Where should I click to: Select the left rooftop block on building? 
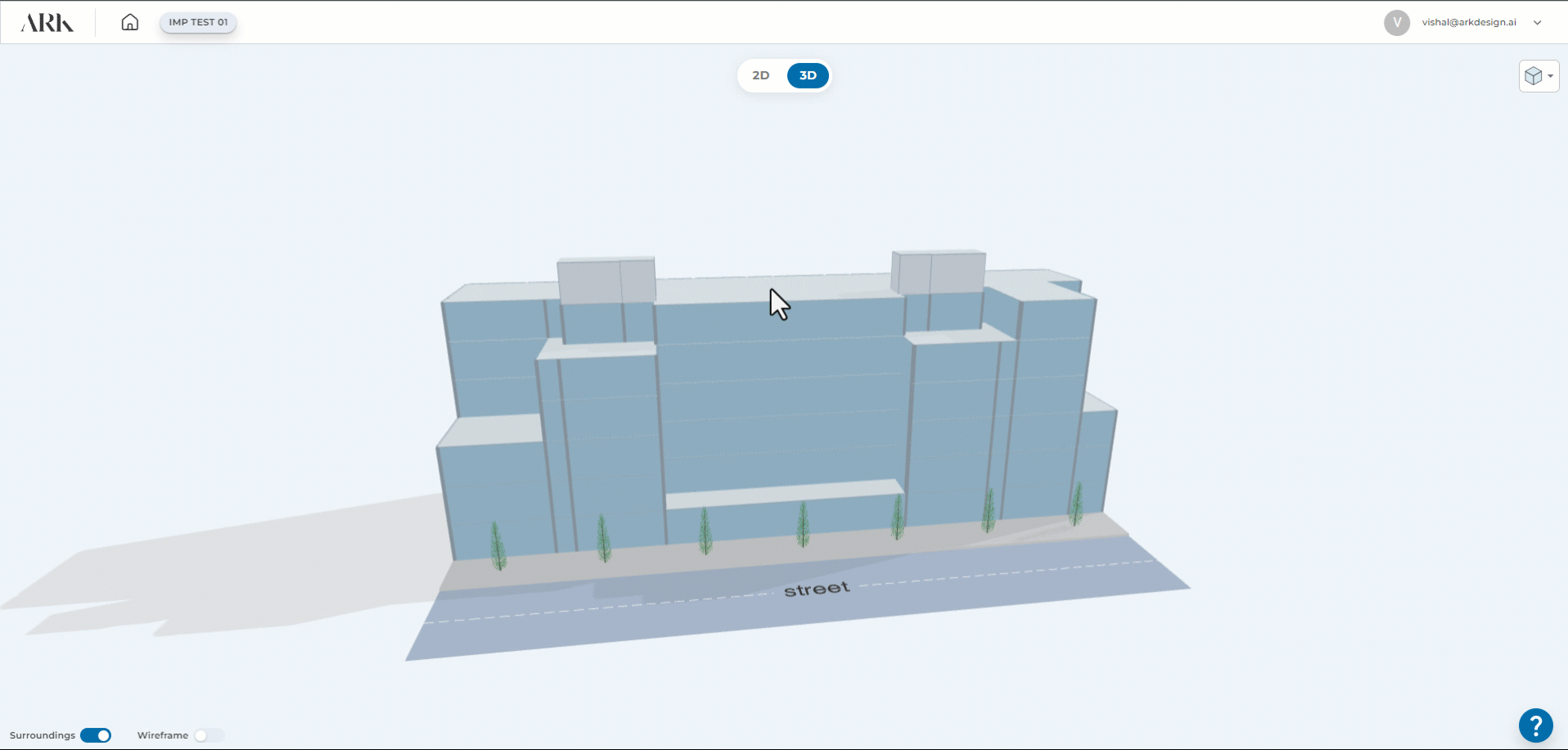[x=606, y=281]
